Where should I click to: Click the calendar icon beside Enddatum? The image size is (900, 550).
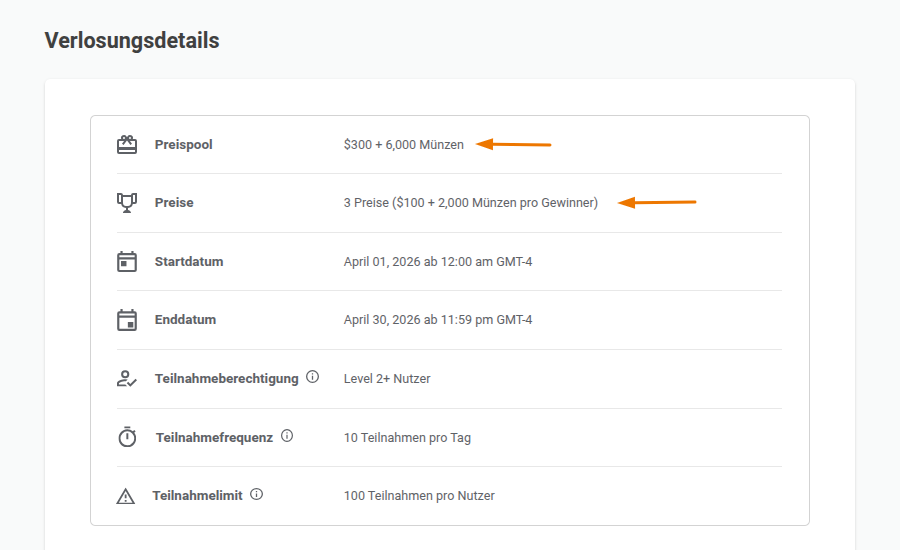[127, 320]
